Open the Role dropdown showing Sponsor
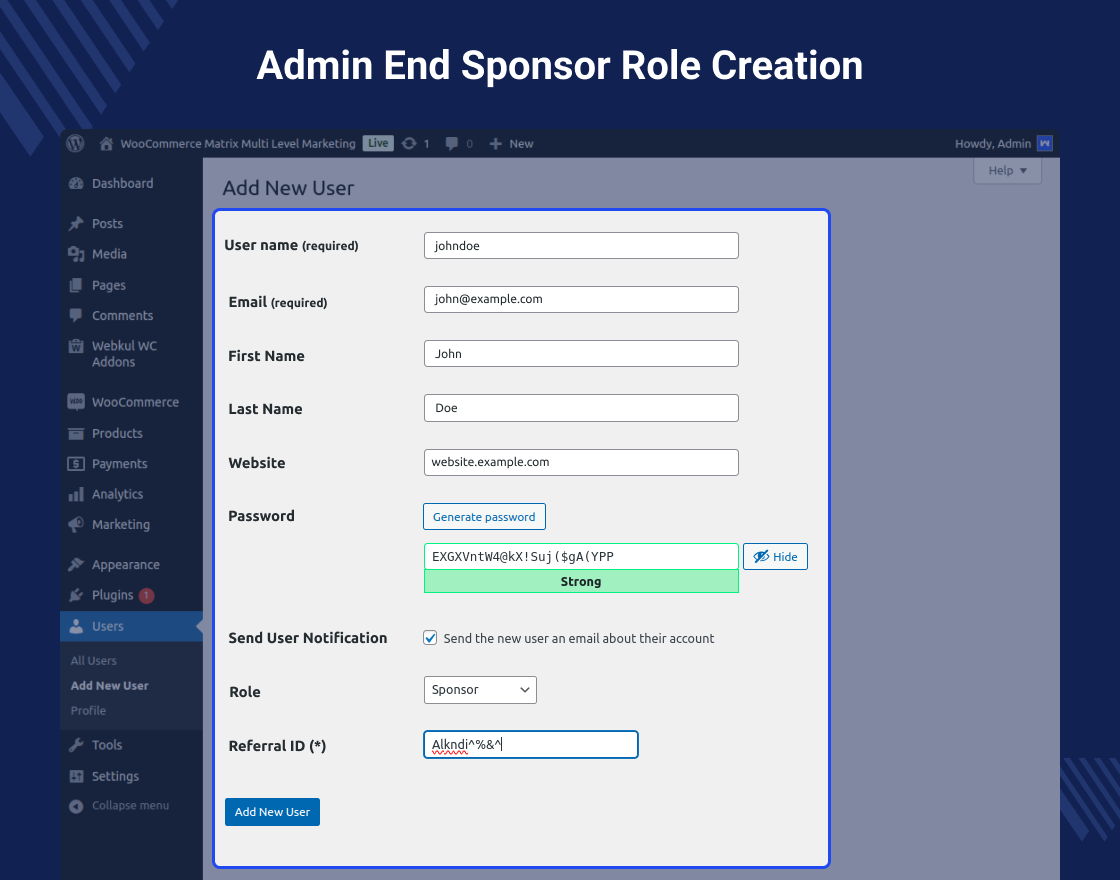 click(480, 690)
